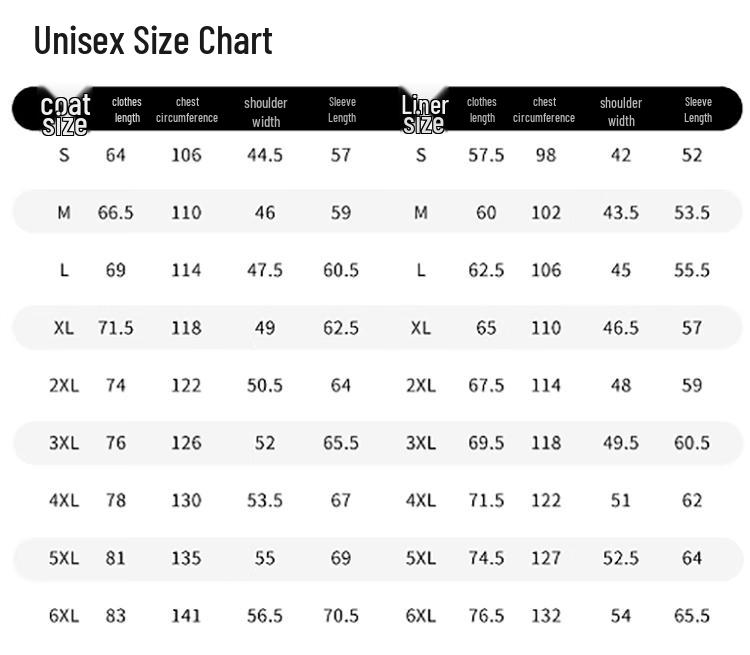750x655 pixels.
Task: Select the liner size '3XL' row label
Action: [421, 443]
